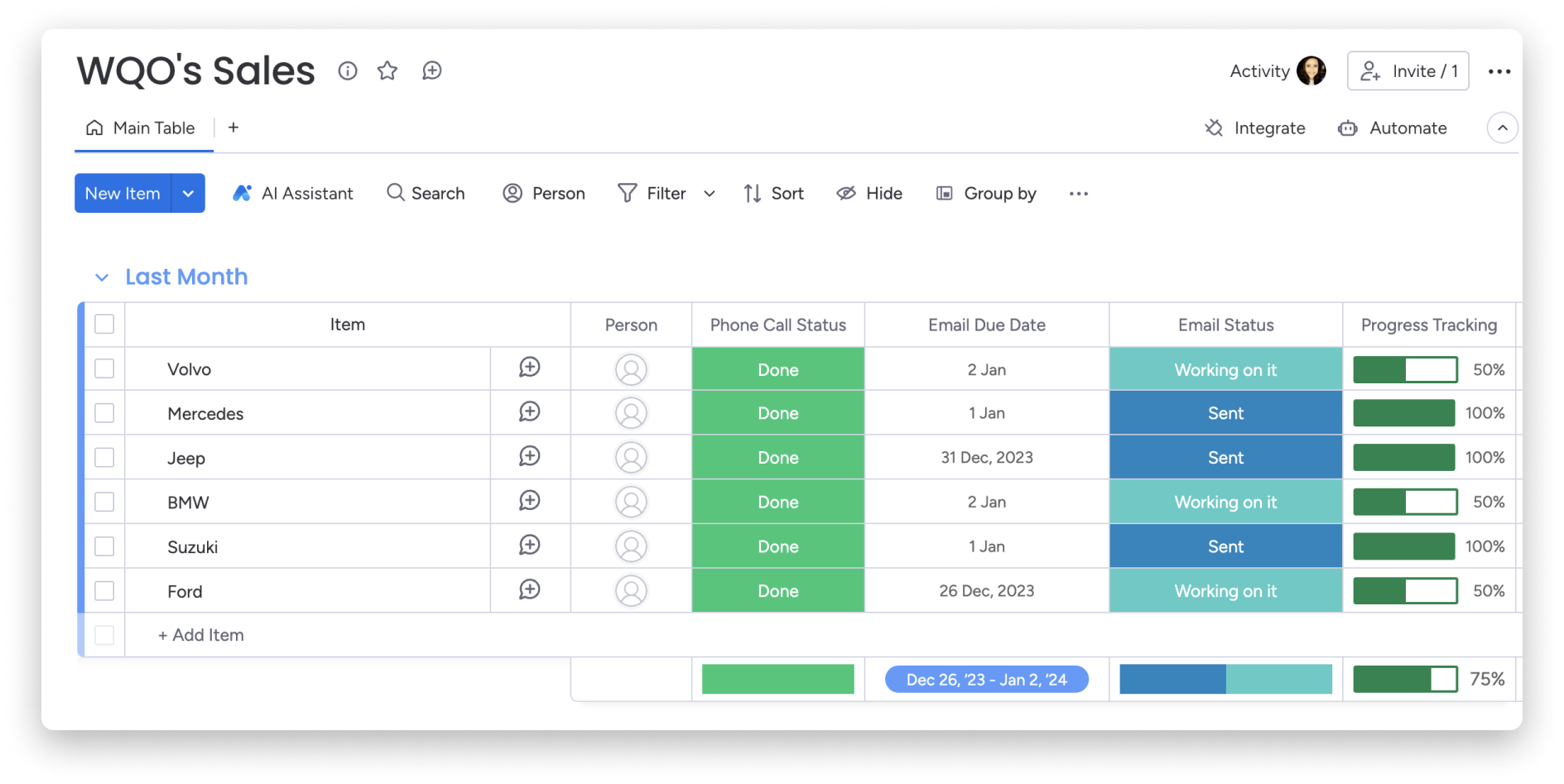Collapse the board header chevron
1564x784 pixels.
1503,128
